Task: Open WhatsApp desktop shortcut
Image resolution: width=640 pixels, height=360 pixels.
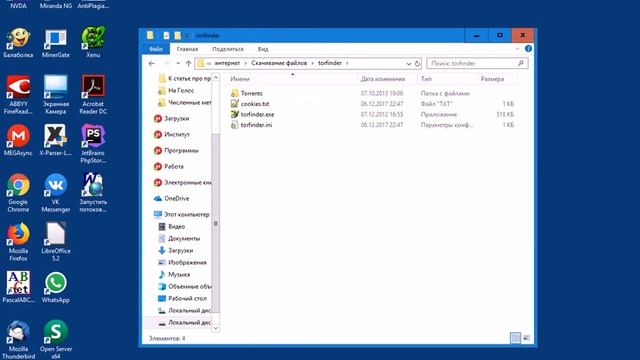Action: coord(56,287)
